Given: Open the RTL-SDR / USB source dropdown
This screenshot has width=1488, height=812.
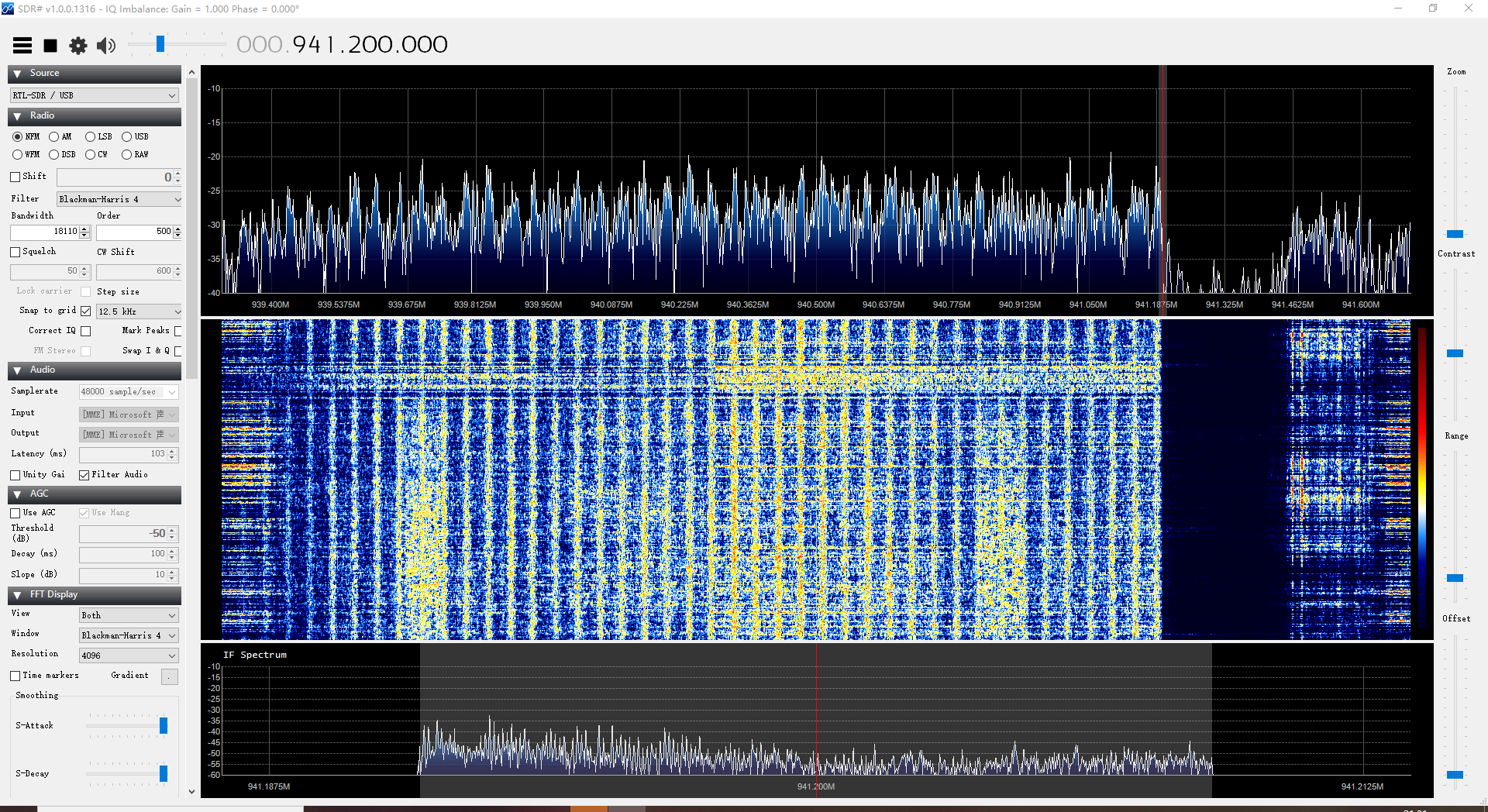Looking at the screenshot, I should click(95, 95).
